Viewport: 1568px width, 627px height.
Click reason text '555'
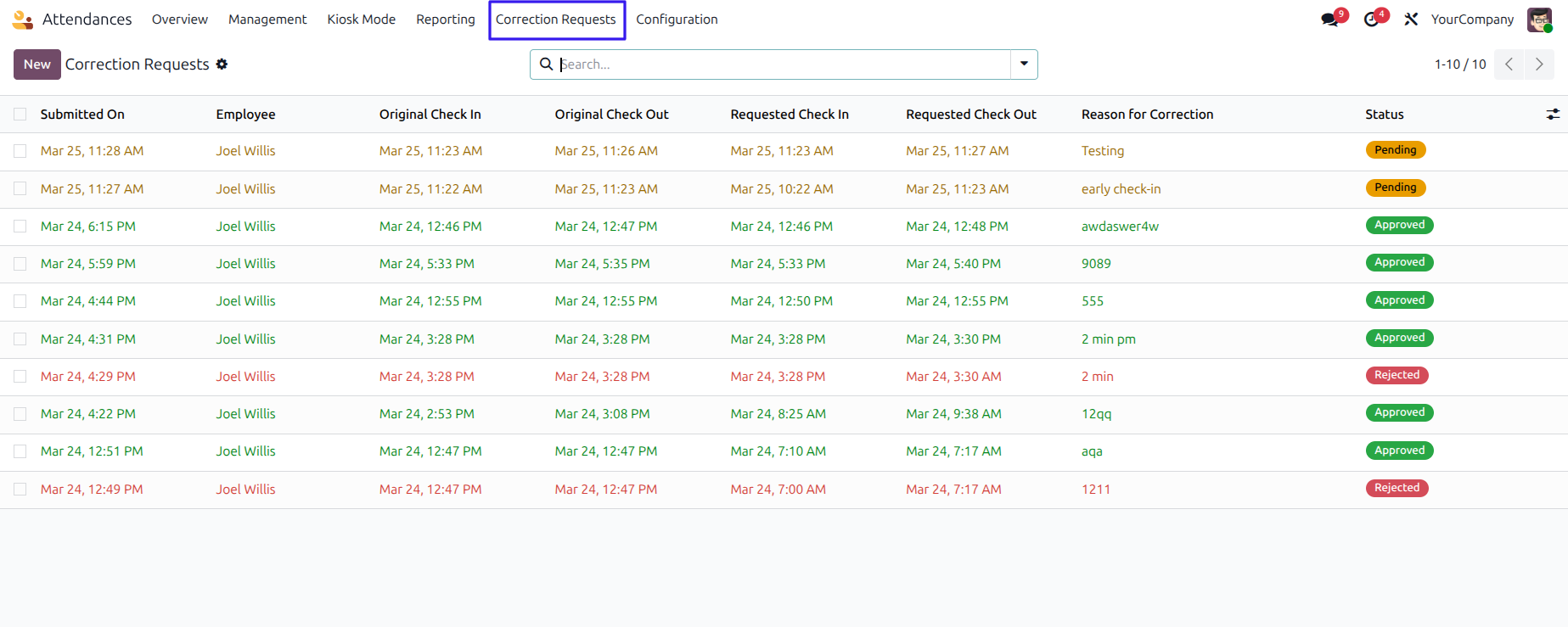(1093, 301)
